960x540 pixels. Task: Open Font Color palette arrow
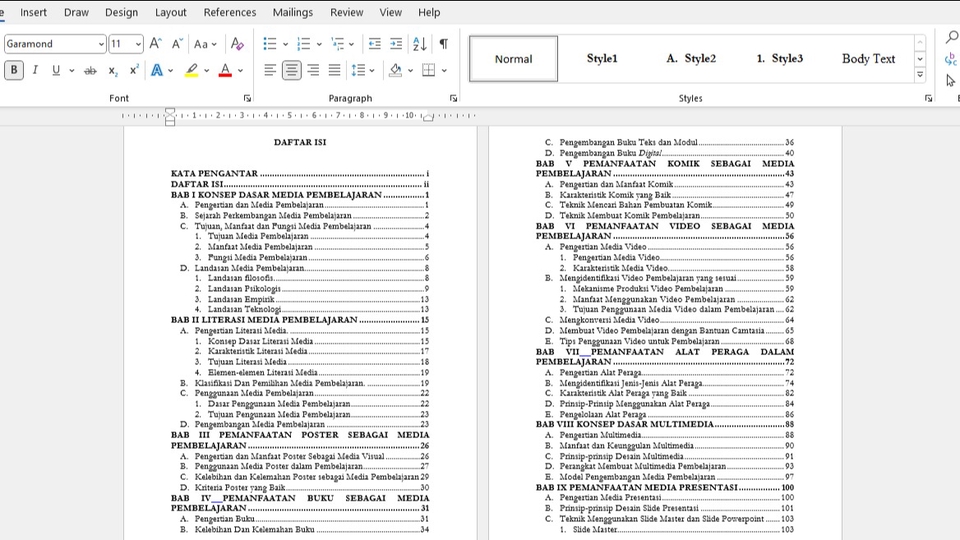point(240,70)
